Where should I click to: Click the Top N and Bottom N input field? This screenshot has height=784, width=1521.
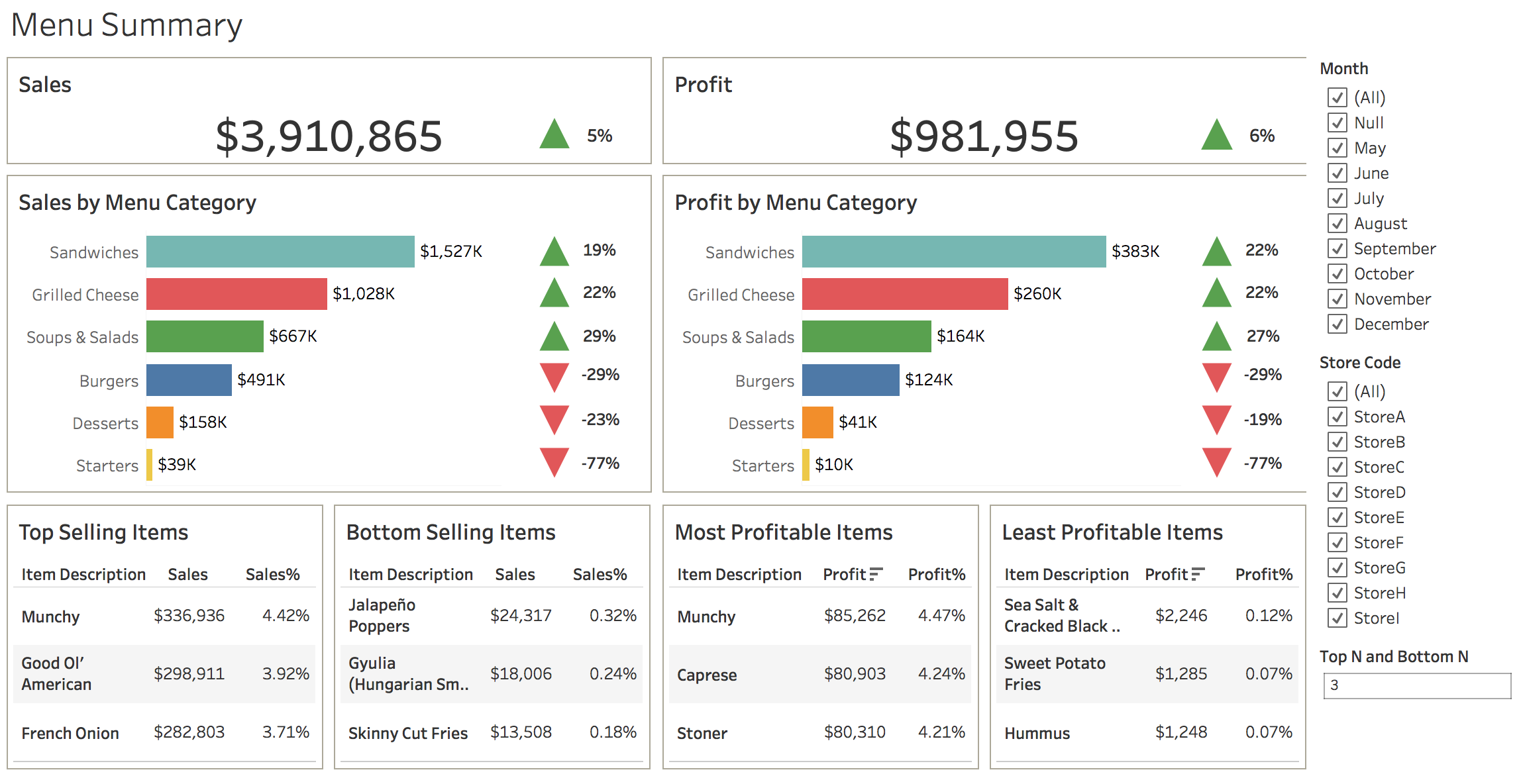1418,685
